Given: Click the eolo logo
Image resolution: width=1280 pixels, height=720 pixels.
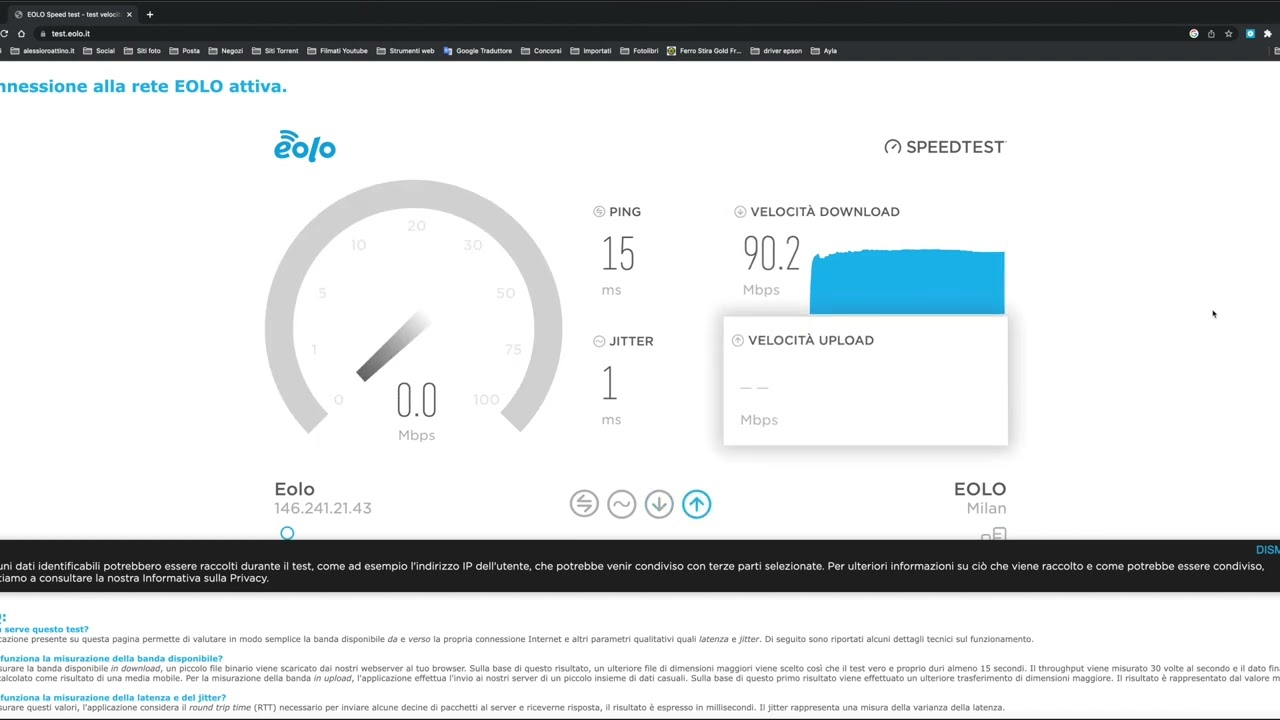Looking at the screenshot, I should coord(305,146).
